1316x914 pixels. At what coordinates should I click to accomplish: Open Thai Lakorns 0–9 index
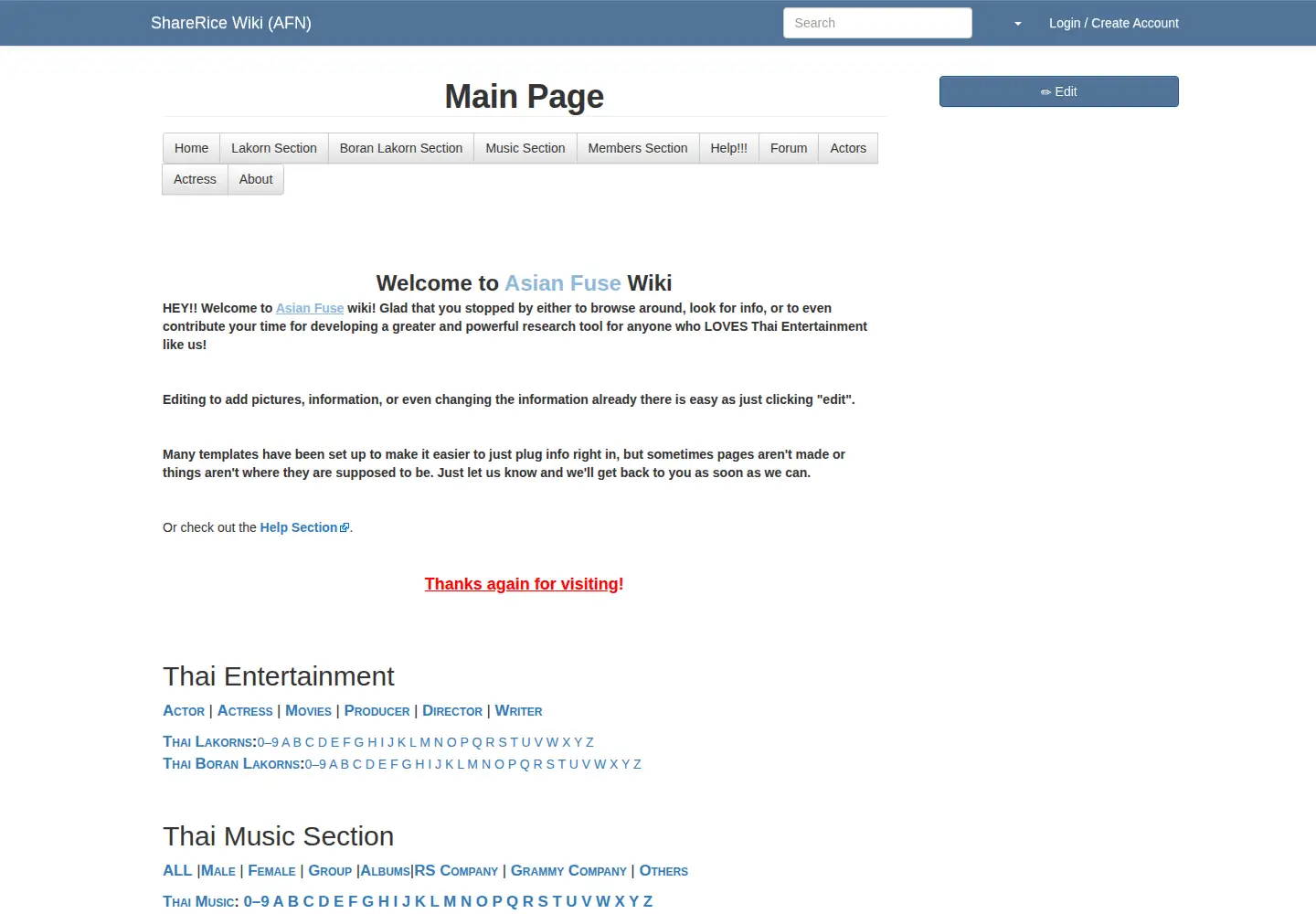pos(268,742)
